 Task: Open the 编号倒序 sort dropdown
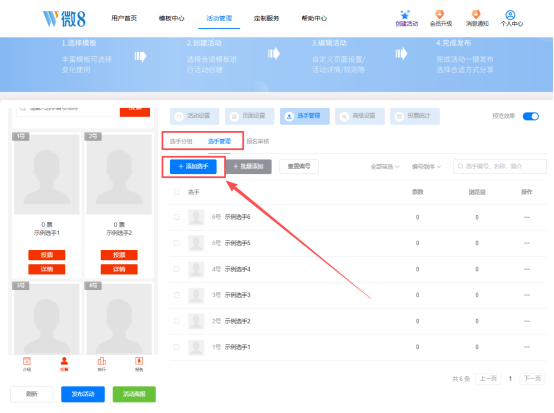[426, 167]
